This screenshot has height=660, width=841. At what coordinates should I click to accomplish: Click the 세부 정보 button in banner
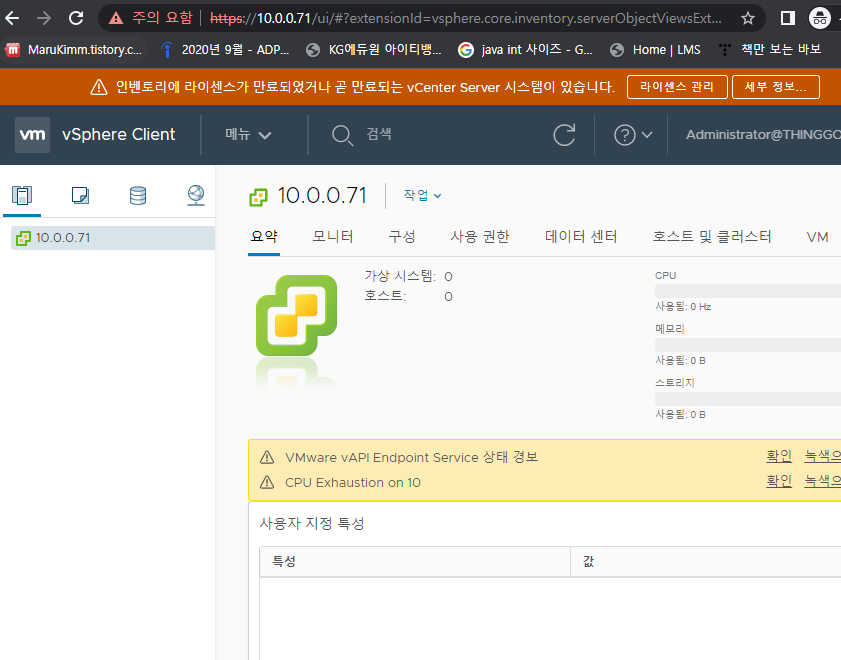coord(776,87)
